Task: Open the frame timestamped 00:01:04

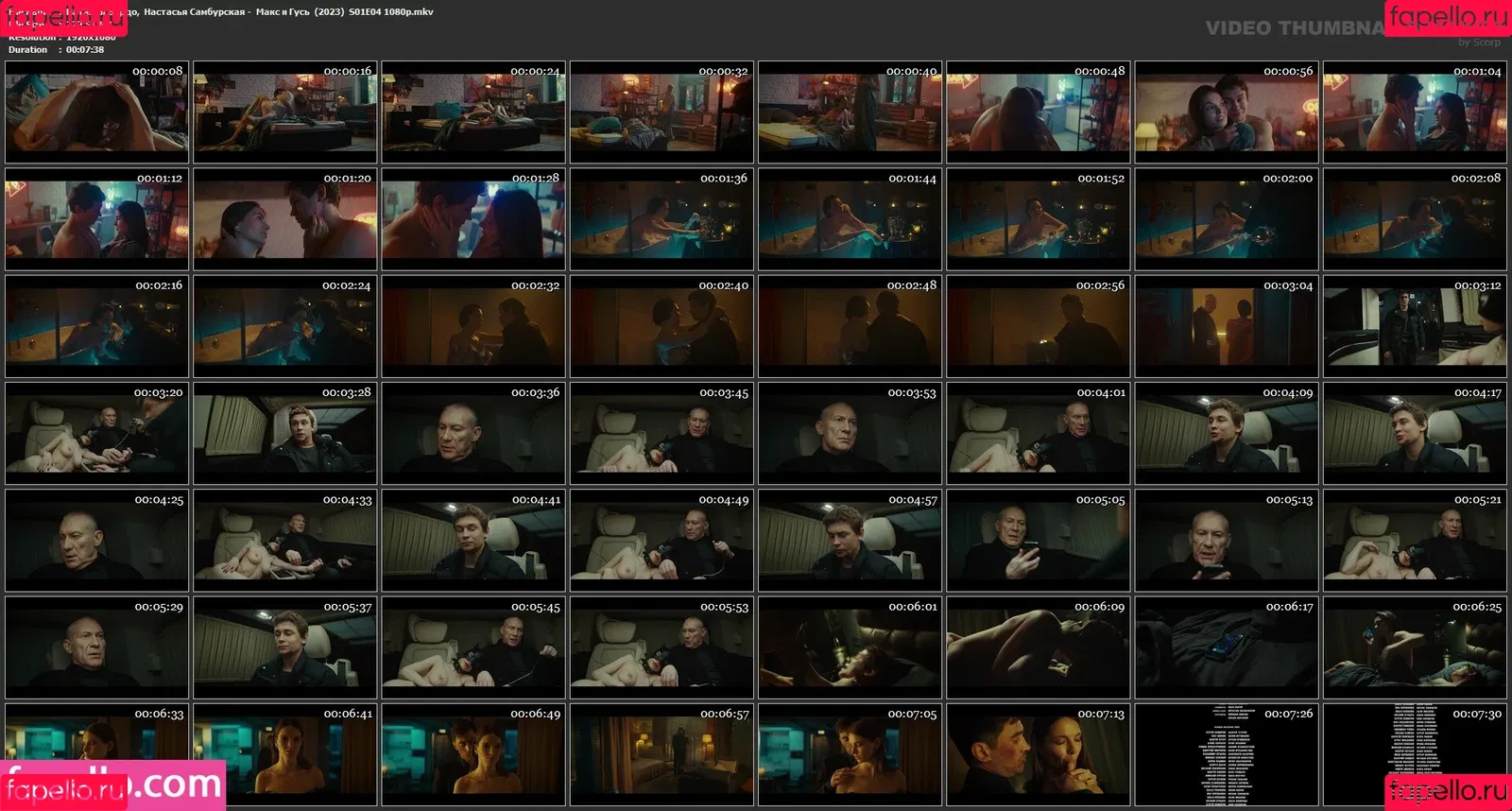Action: pos(1415,112)
